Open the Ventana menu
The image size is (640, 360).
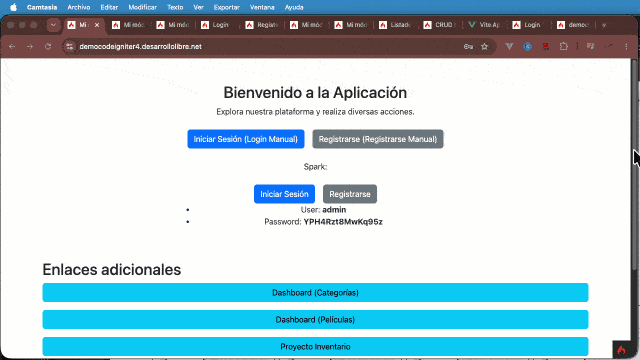point(262,7)
